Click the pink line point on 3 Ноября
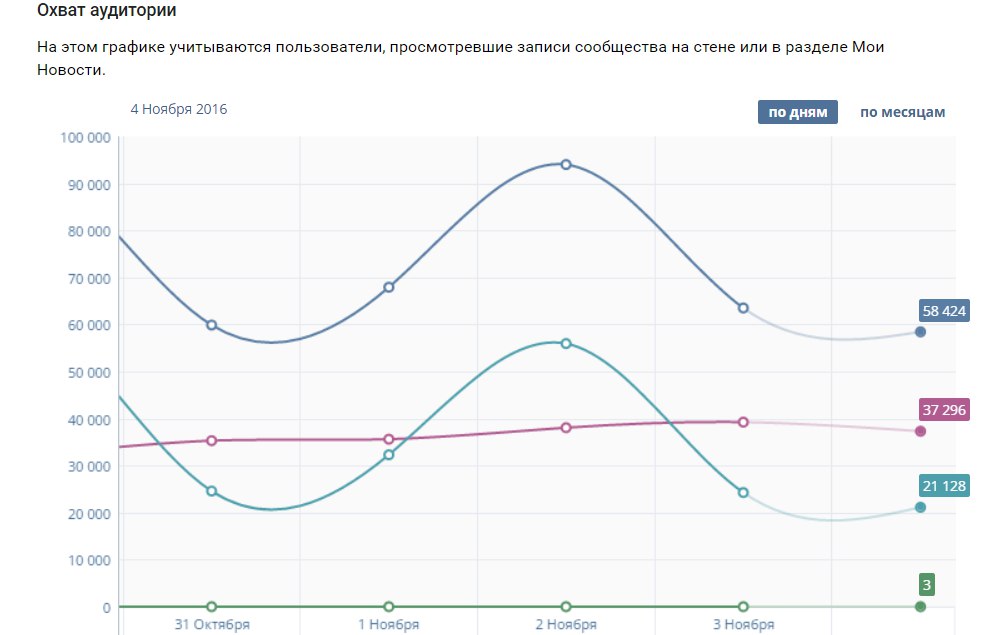 pos(743,422)
